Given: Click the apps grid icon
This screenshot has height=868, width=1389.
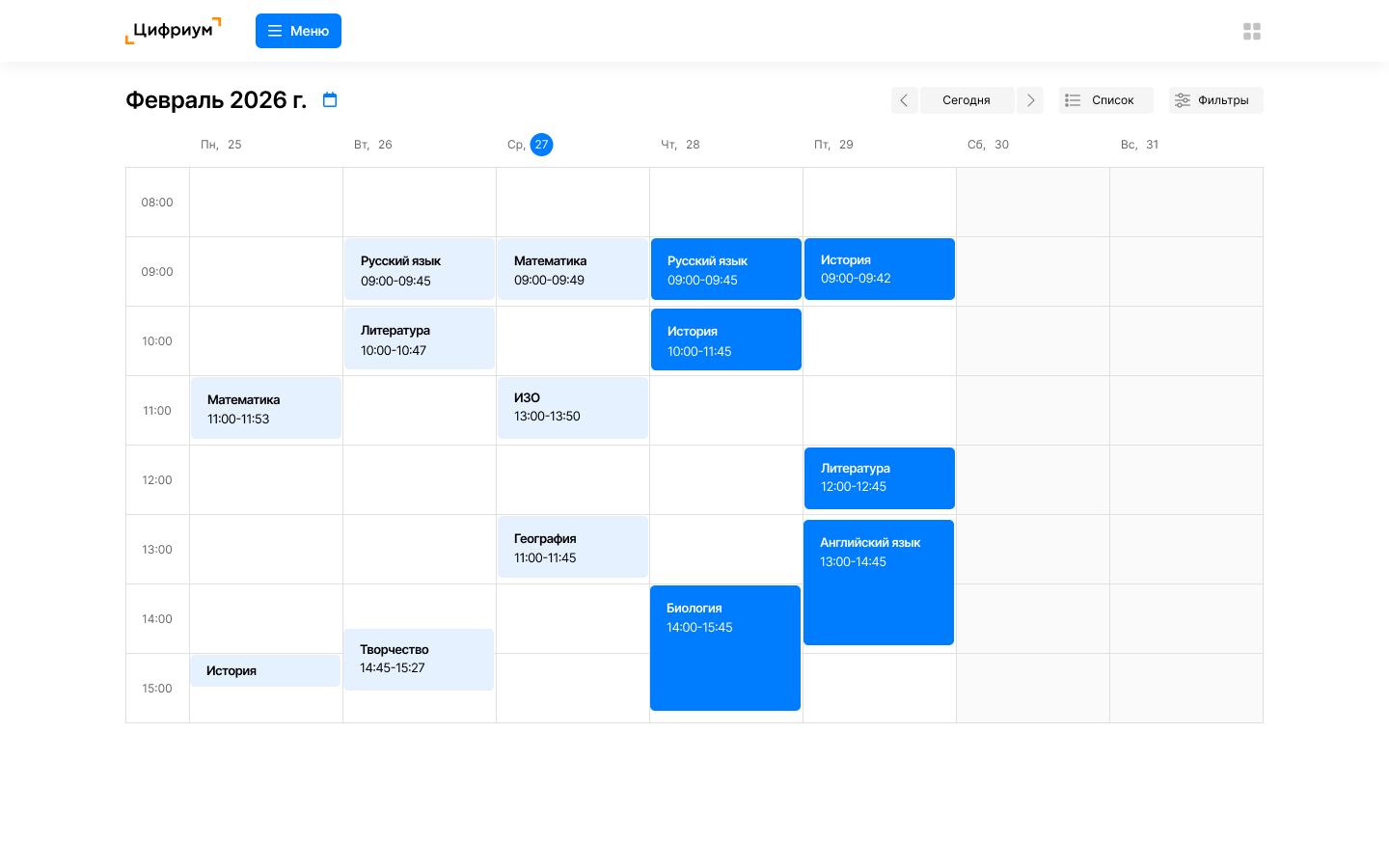Looking at the screenshot, I should click(1252, 32).
